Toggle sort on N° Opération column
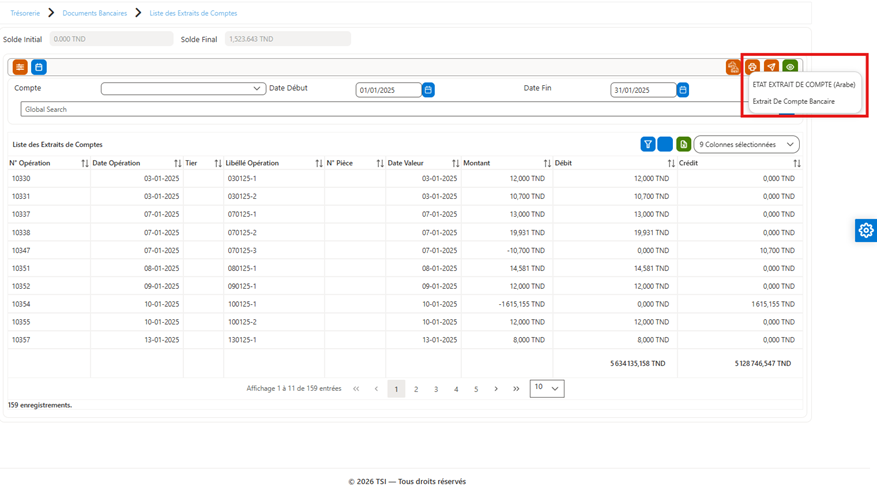877x491 pixels. click(x=84, y=163)
